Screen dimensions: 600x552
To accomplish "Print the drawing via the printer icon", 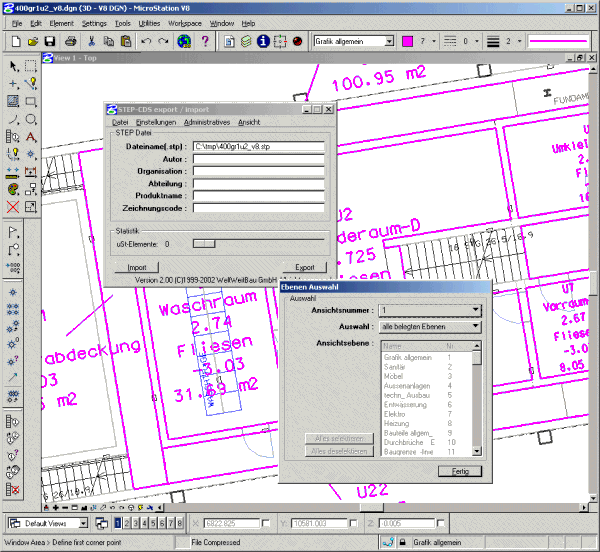I will [x=70, y=41].
